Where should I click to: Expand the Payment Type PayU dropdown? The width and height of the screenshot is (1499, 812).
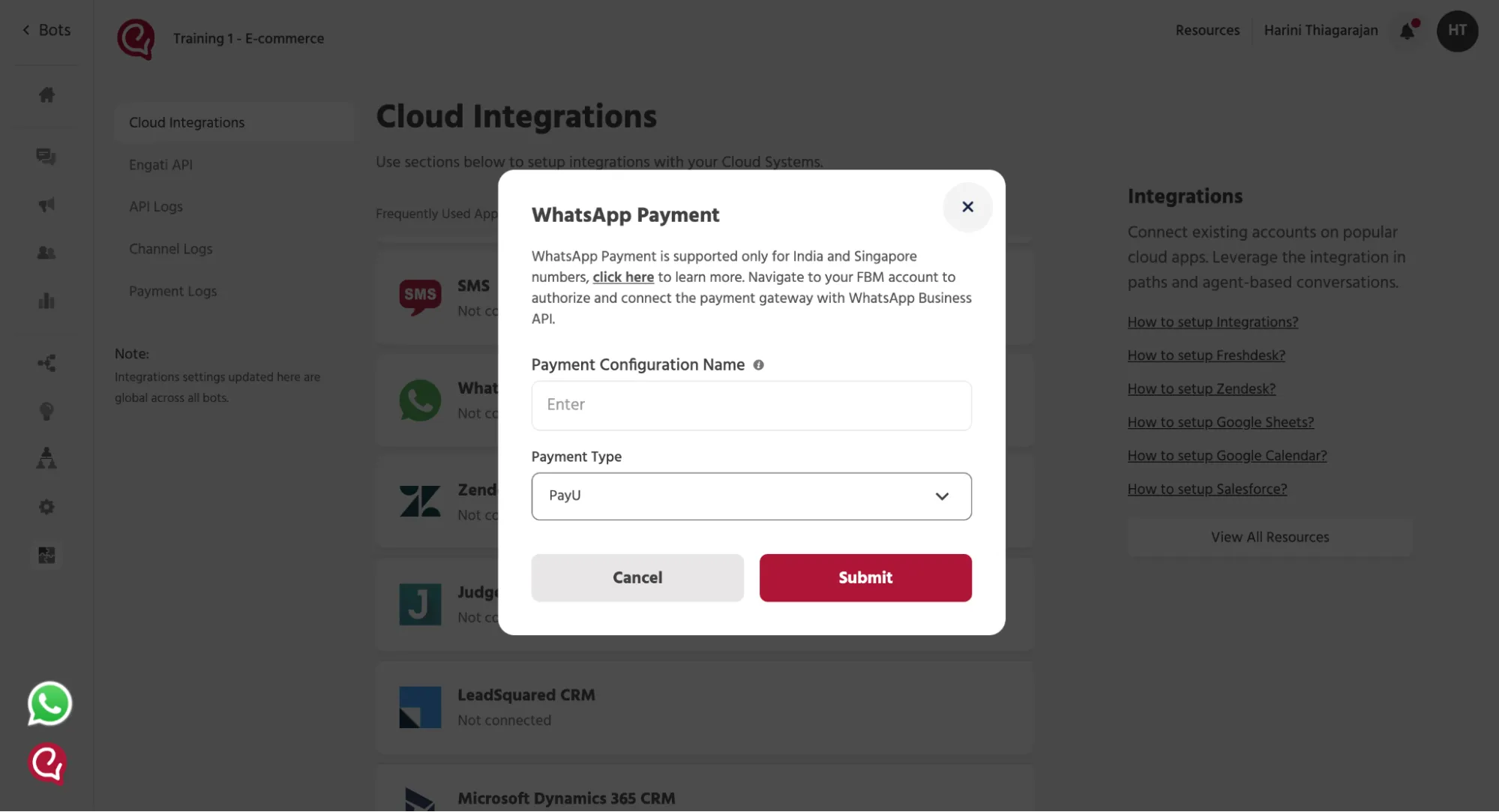pyautogui.click(x=751, y=496)
